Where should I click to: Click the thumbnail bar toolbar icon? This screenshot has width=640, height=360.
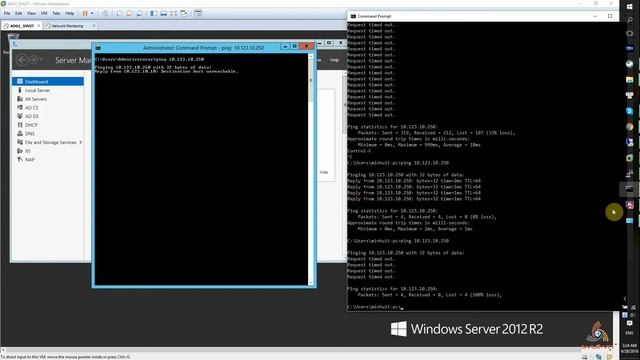click(164, 13)
